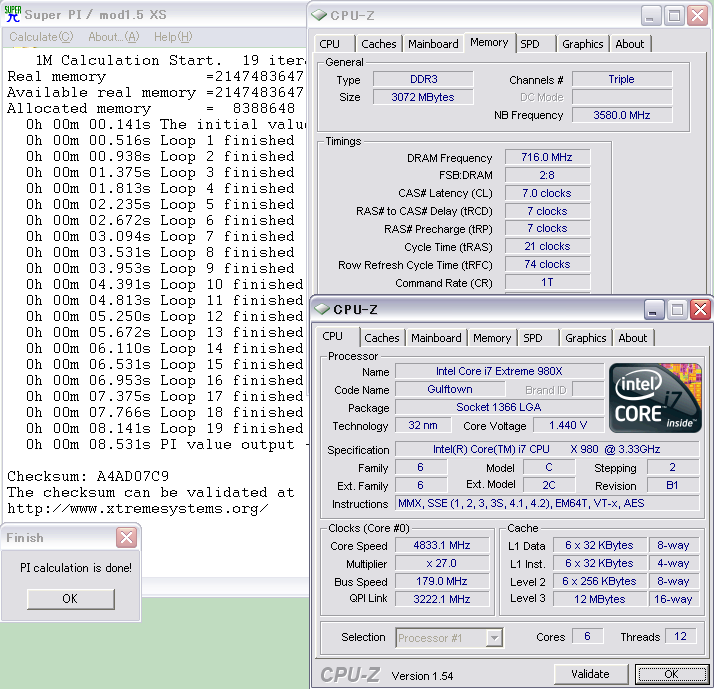Click the Command Rate 1T value
The width and height of the screenshot is (714, 689).
tap(547, 282)
